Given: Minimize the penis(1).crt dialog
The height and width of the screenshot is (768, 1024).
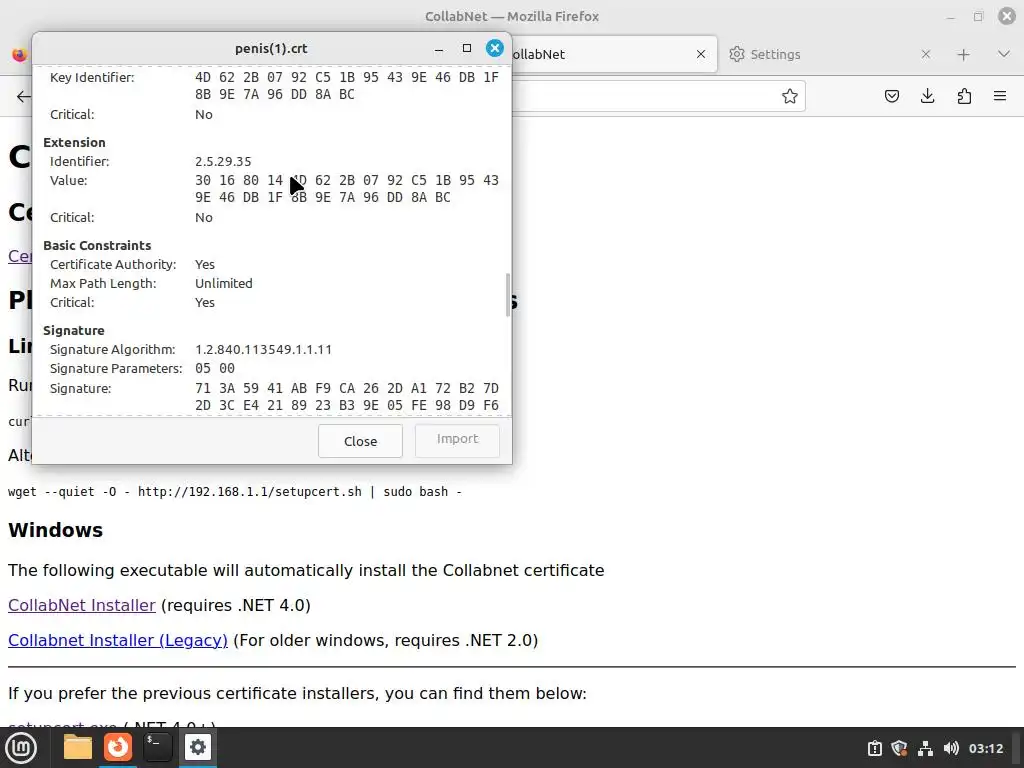Looking at the screenshot, I should tap(439, 49).
